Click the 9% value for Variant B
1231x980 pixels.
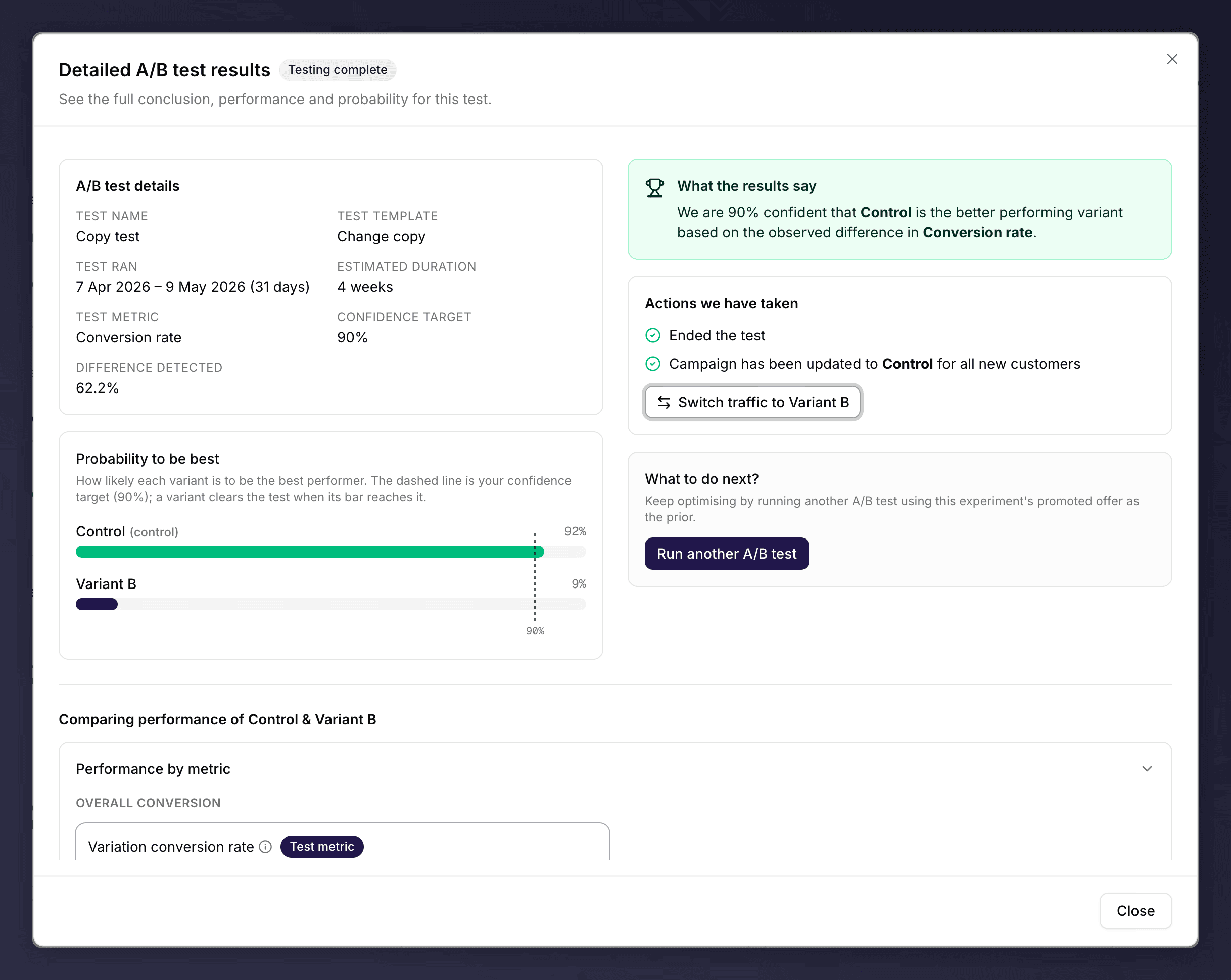click(x=579, y=584)
